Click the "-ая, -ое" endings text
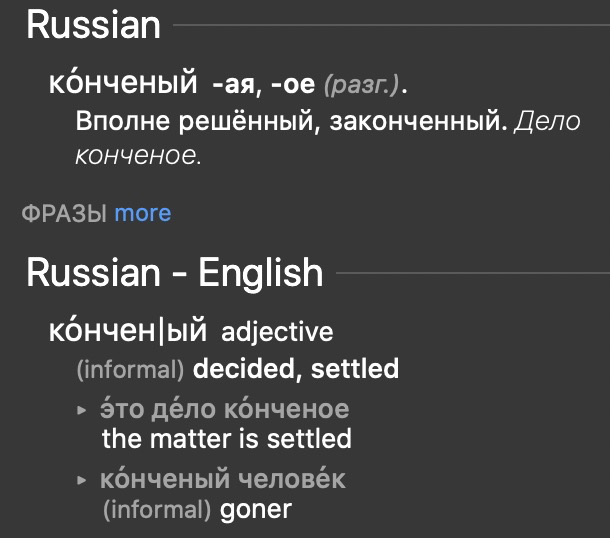The height and width of the screenshot is (538, 610). 264,87
